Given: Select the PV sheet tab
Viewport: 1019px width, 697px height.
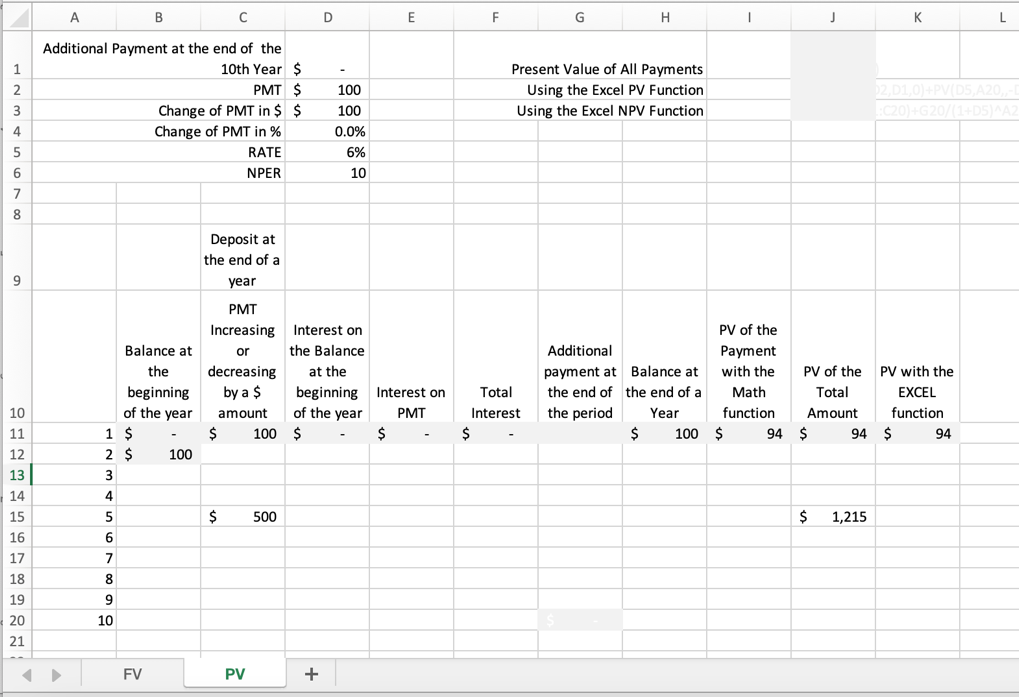Looking at the screenshot, I should click(x=235, y=674).
